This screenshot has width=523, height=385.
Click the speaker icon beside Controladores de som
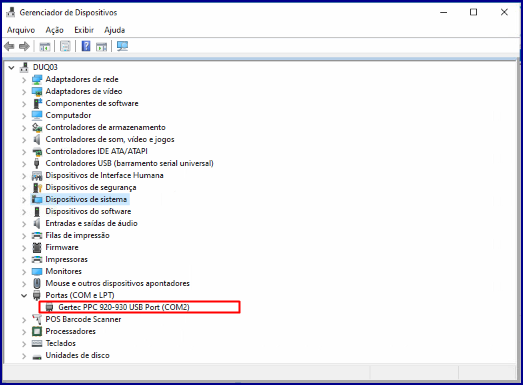(37, 139)
